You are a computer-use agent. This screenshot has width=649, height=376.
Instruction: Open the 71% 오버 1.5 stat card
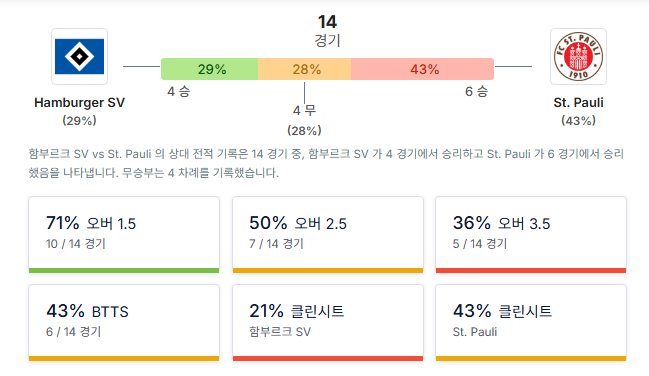click(124, 235)
